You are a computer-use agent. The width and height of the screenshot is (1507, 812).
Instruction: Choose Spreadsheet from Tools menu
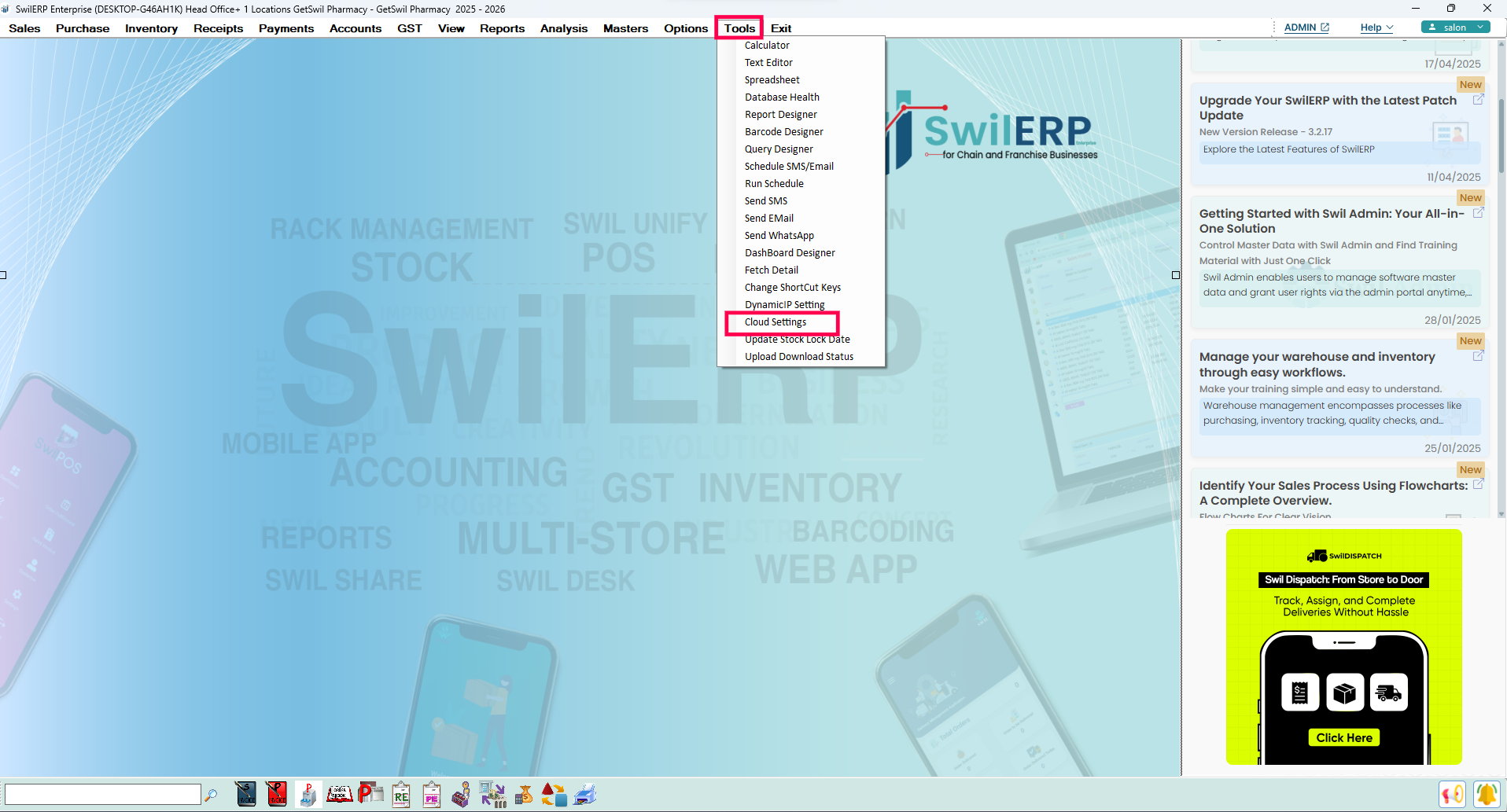tap(772, 80)
